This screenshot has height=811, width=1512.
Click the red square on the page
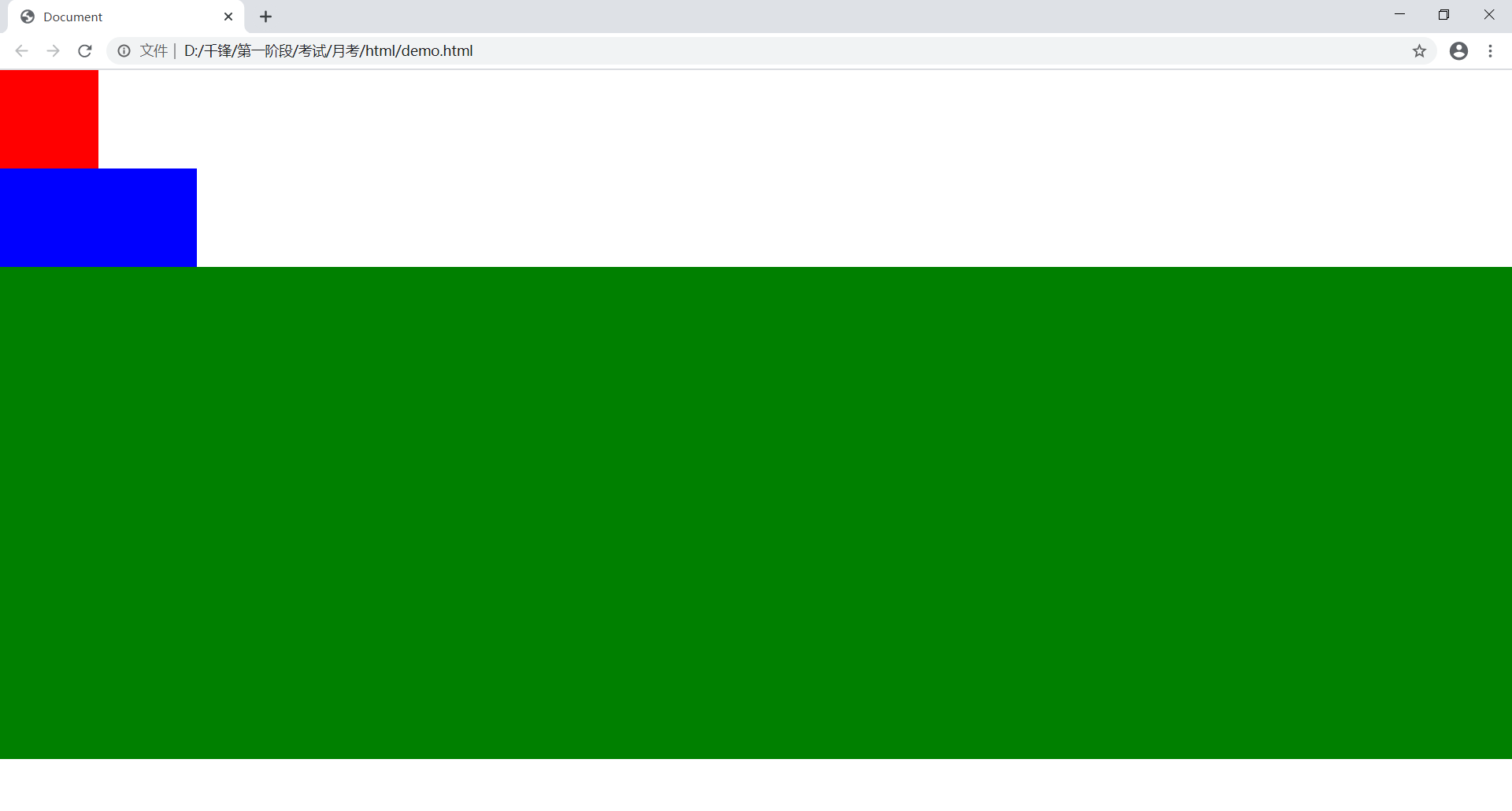49,119
